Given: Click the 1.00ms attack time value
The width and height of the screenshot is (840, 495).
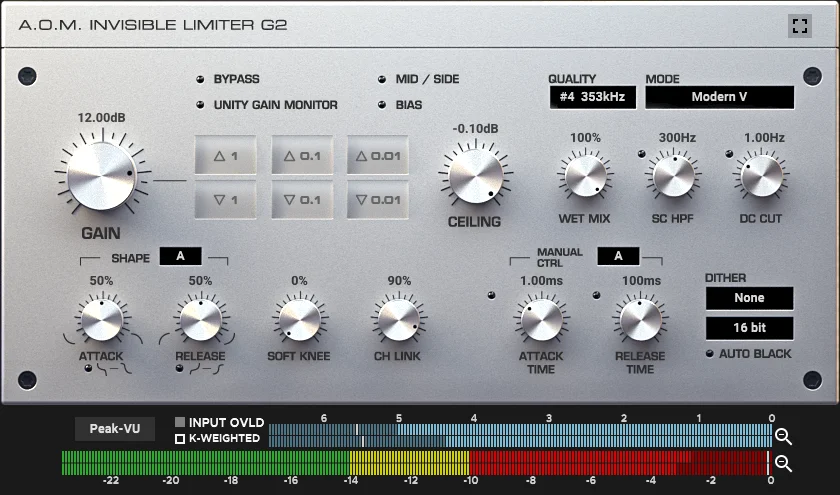Looking at the screenshot, I should (541, 281).
